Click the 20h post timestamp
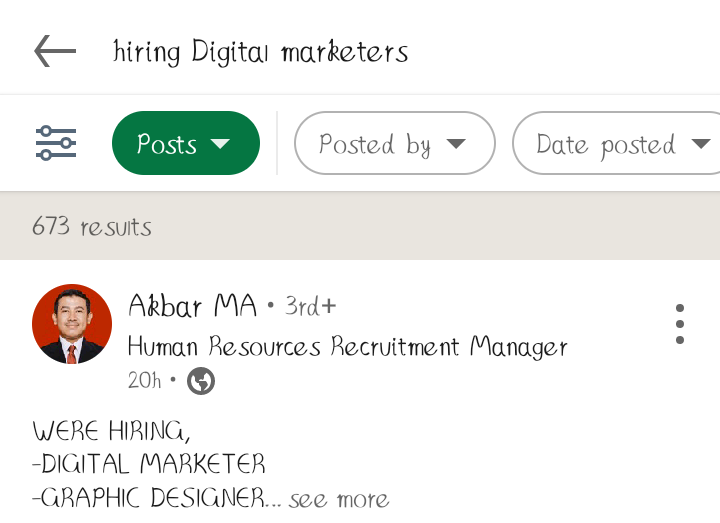Image resolution: width=720 pixels, height=523 pixels. click(145, 381)
